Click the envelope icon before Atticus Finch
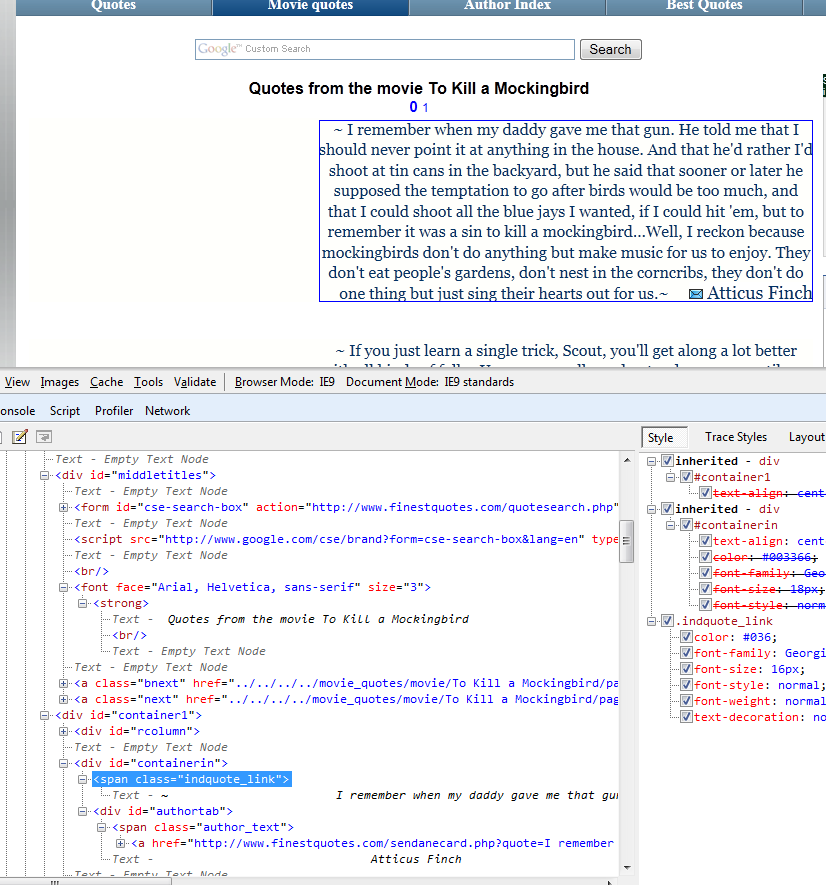Image resolution: width=826 pixels, height=885 pixels. (696, 294)
